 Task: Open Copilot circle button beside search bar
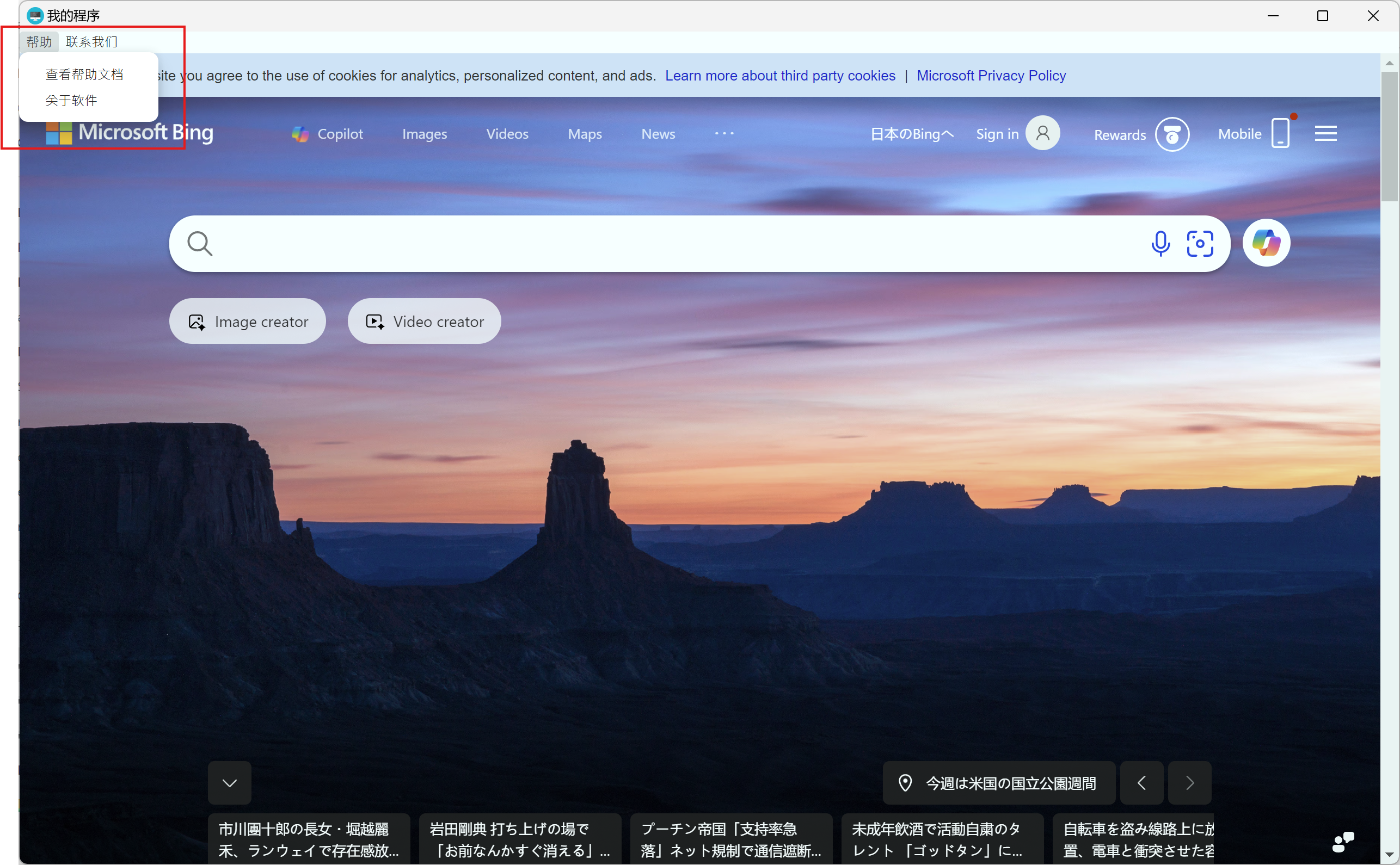pyautogui.click(x=1266, y=243)
